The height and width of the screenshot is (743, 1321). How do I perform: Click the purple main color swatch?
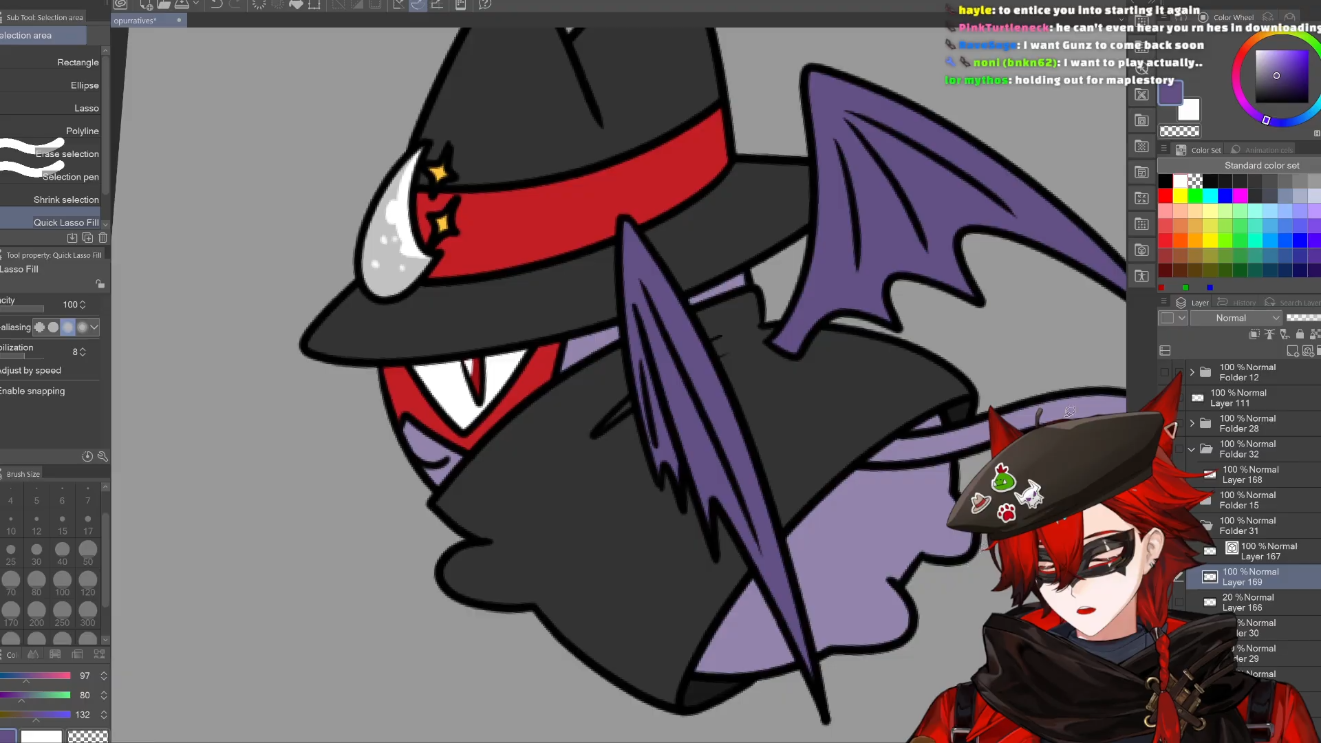(x=1170, y=94)
